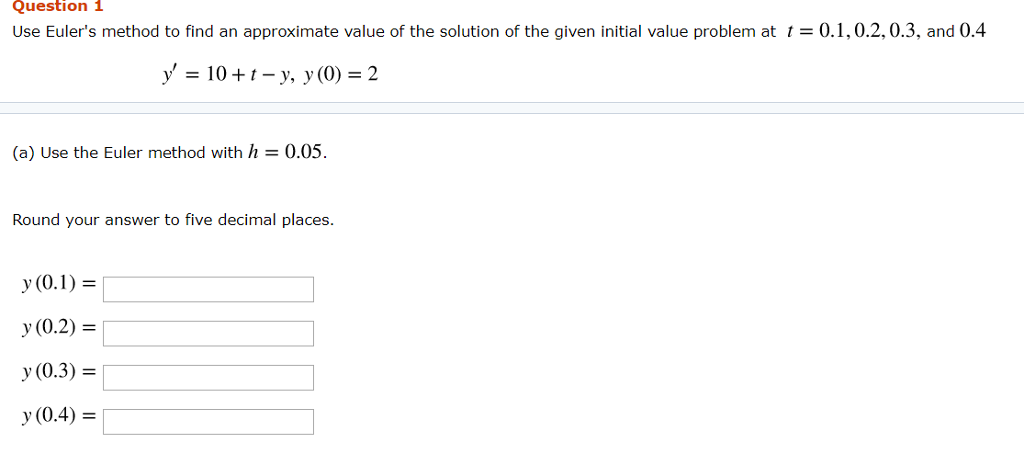Image resolution: width=1024 pixels, height=465 pixels.
Task: Focus the y(0.2) answer field
Action: 208,333
